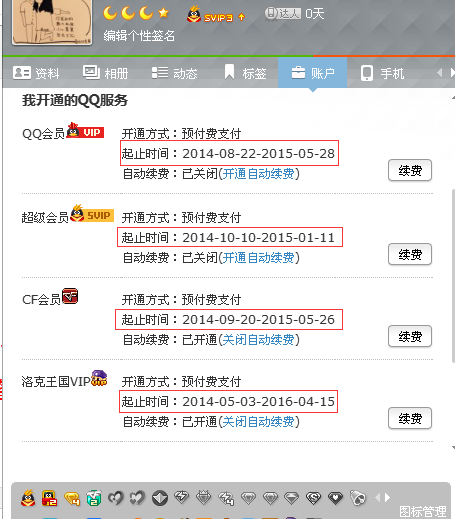The width and height of the screenshot is (455, 519).
Task: Click the orange SVIP upgrade arrow
Action: [242, 17]
